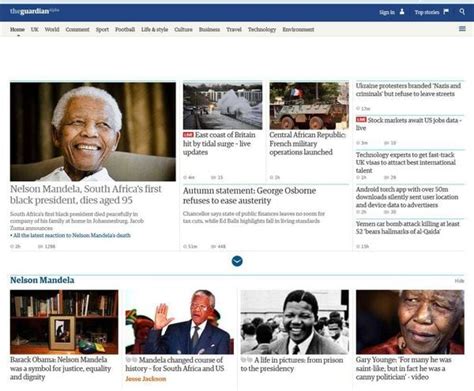This screenshot has width=474, height=391.
Task: Open Ukraine protesters branded Nazis headline
Action: point(408,90)
